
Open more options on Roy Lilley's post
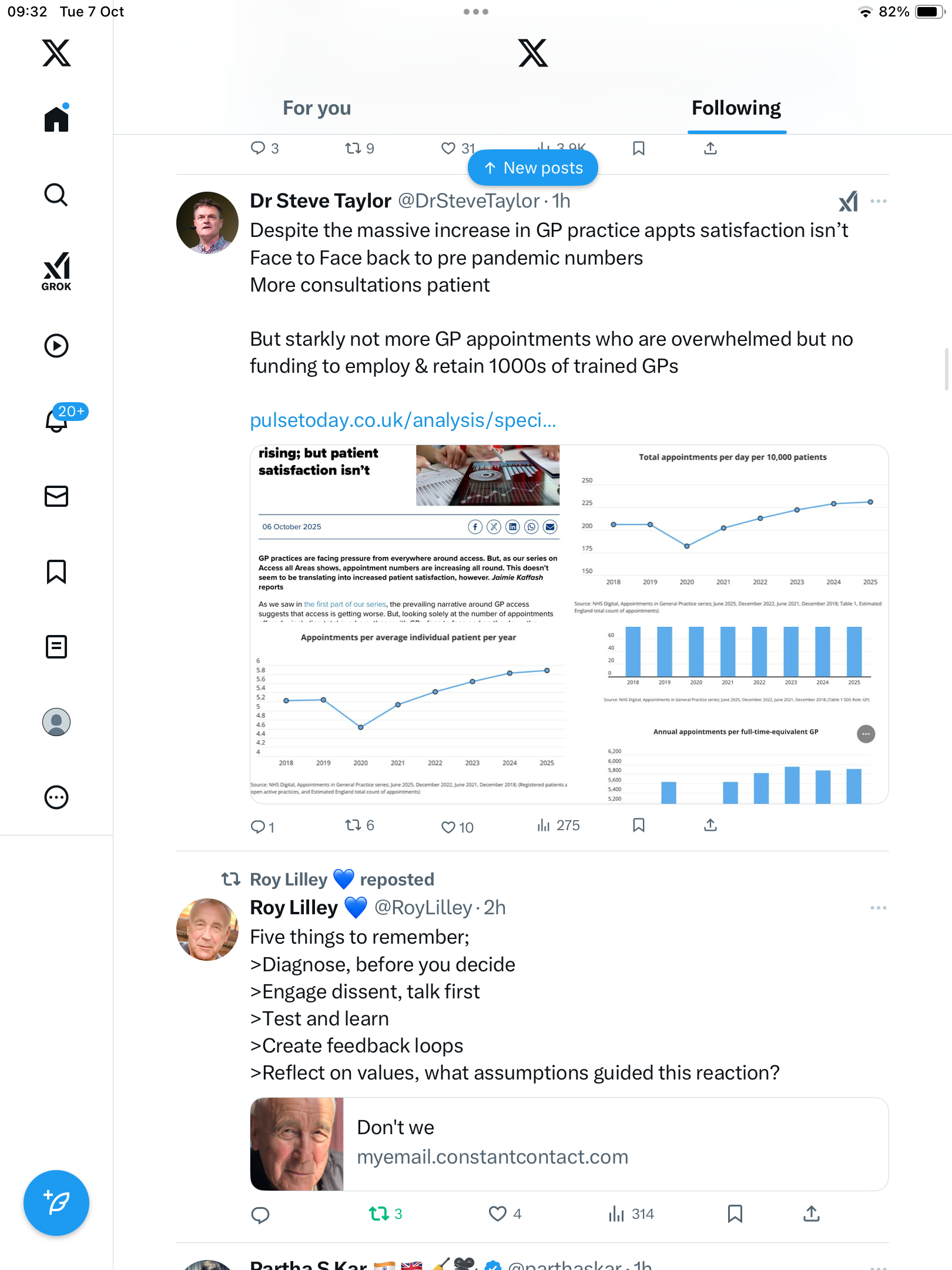point(878,908)
